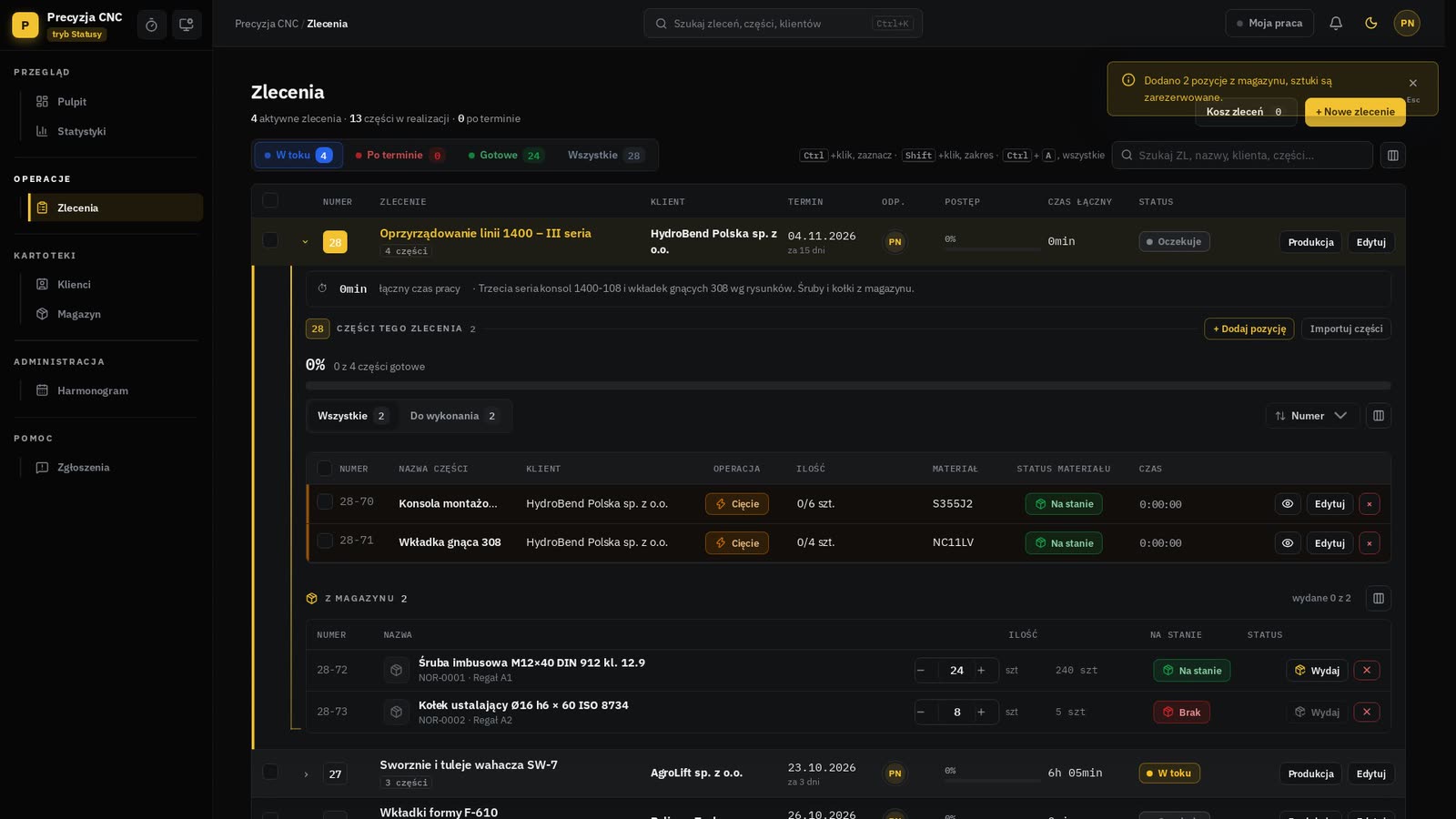The height and width of the screenshot is (819, 1456).
Task: Open notifications bell
Action: click(x=1336, y=24)
